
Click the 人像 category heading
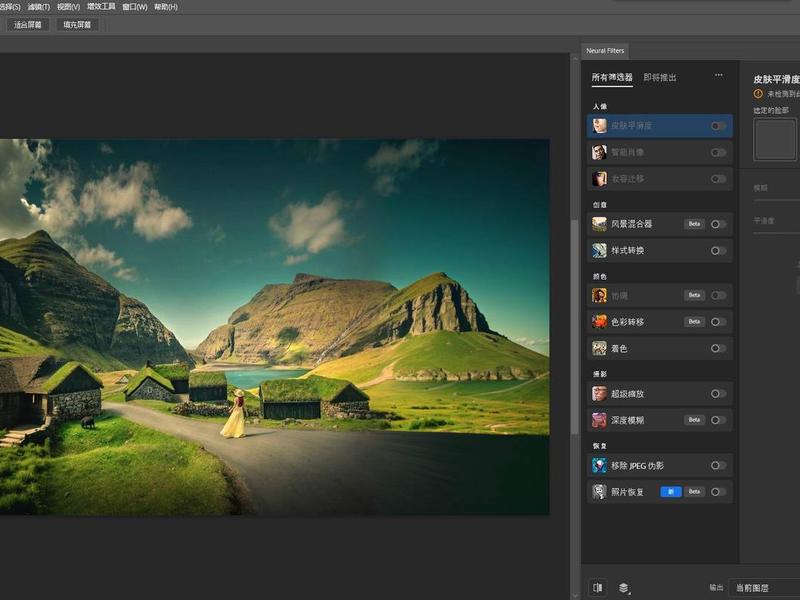599,107
